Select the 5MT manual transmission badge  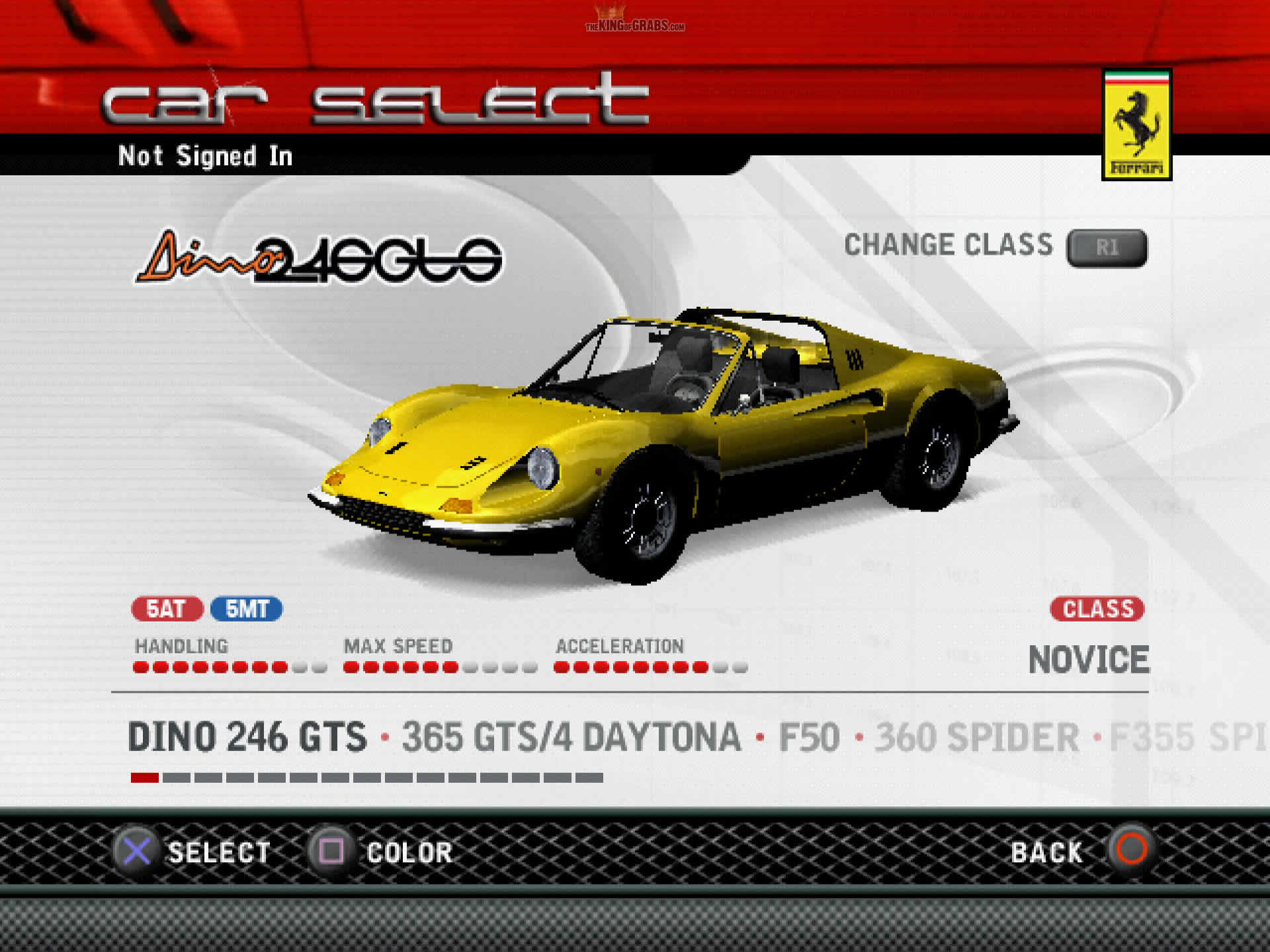click(246, 609)
